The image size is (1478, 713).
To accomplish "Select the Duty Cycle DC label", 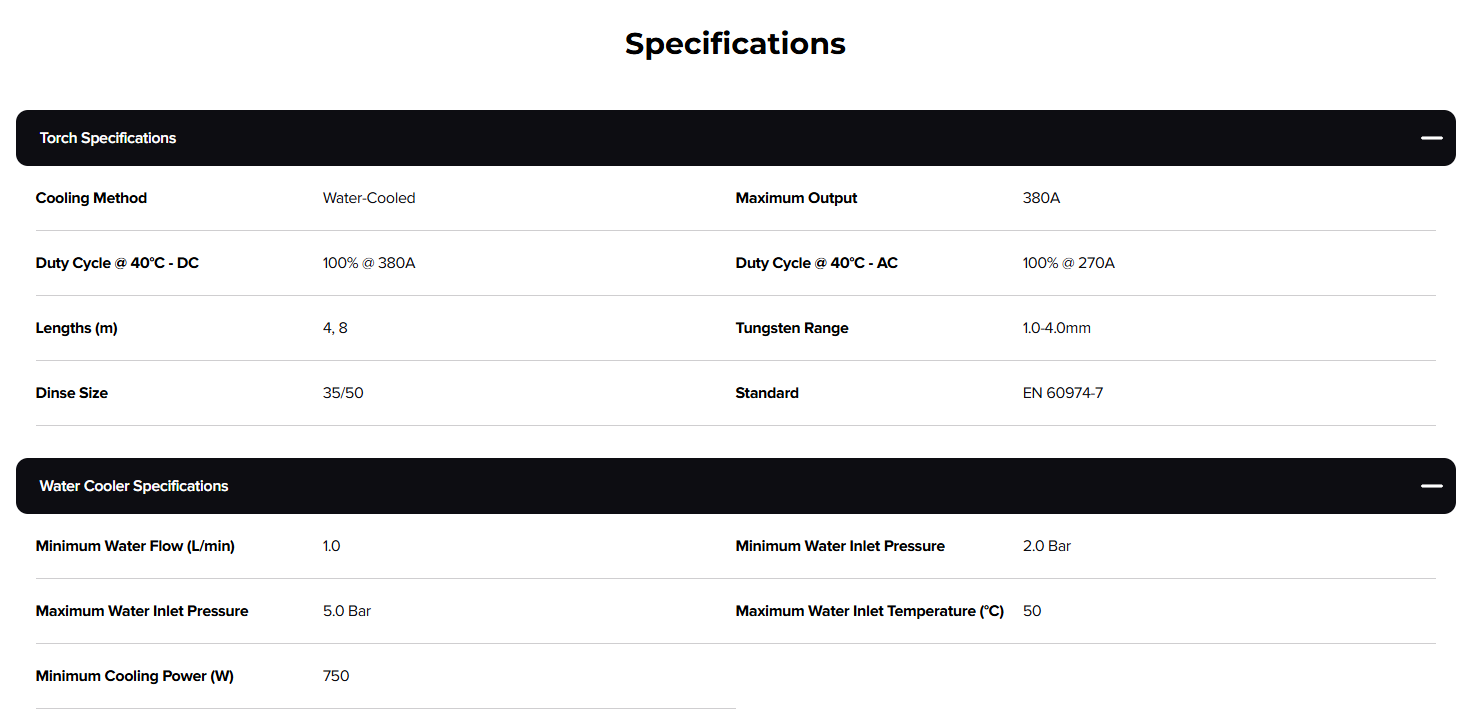I will pos(117,263).
